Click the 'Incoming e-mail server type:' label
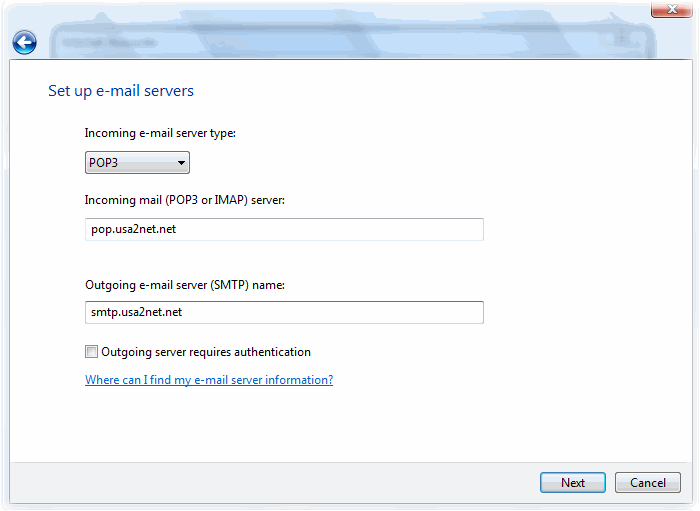 coord(160,133)
